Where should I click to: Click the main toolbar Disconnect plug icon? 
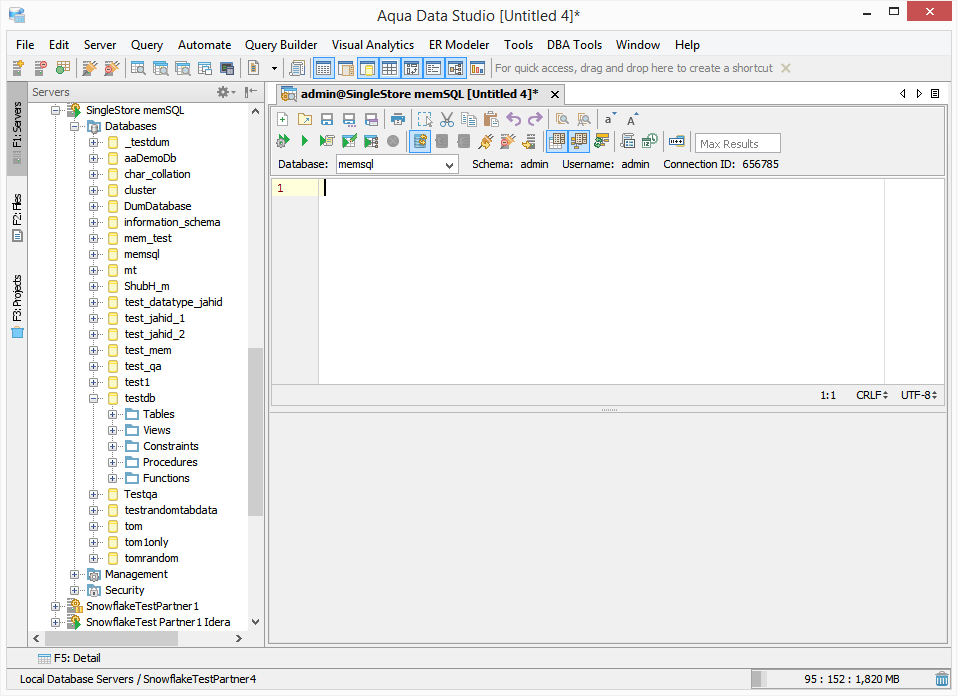(112, 68)
